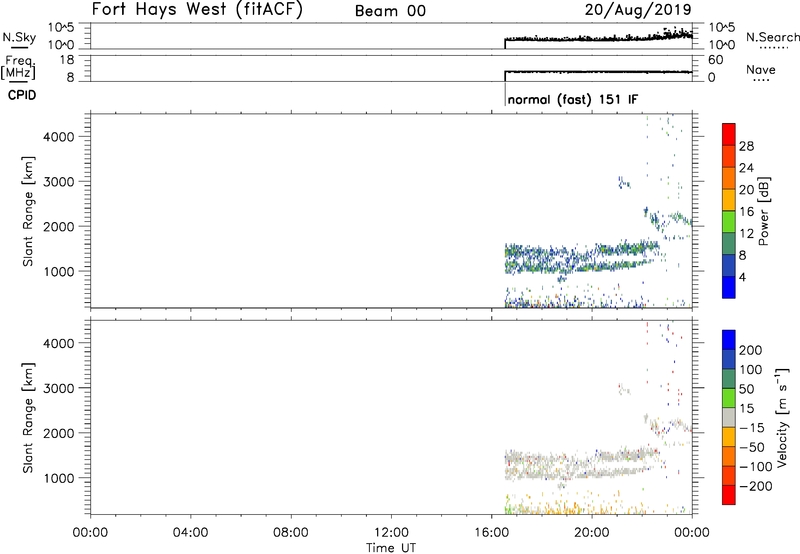Click the 'Nave' label

(x=760, y=70)
